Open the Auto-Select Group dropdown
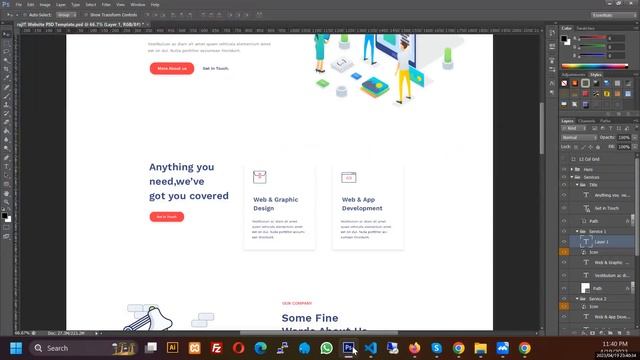The image size is (640, 360). pyautogui.click(x=66, y=15)
